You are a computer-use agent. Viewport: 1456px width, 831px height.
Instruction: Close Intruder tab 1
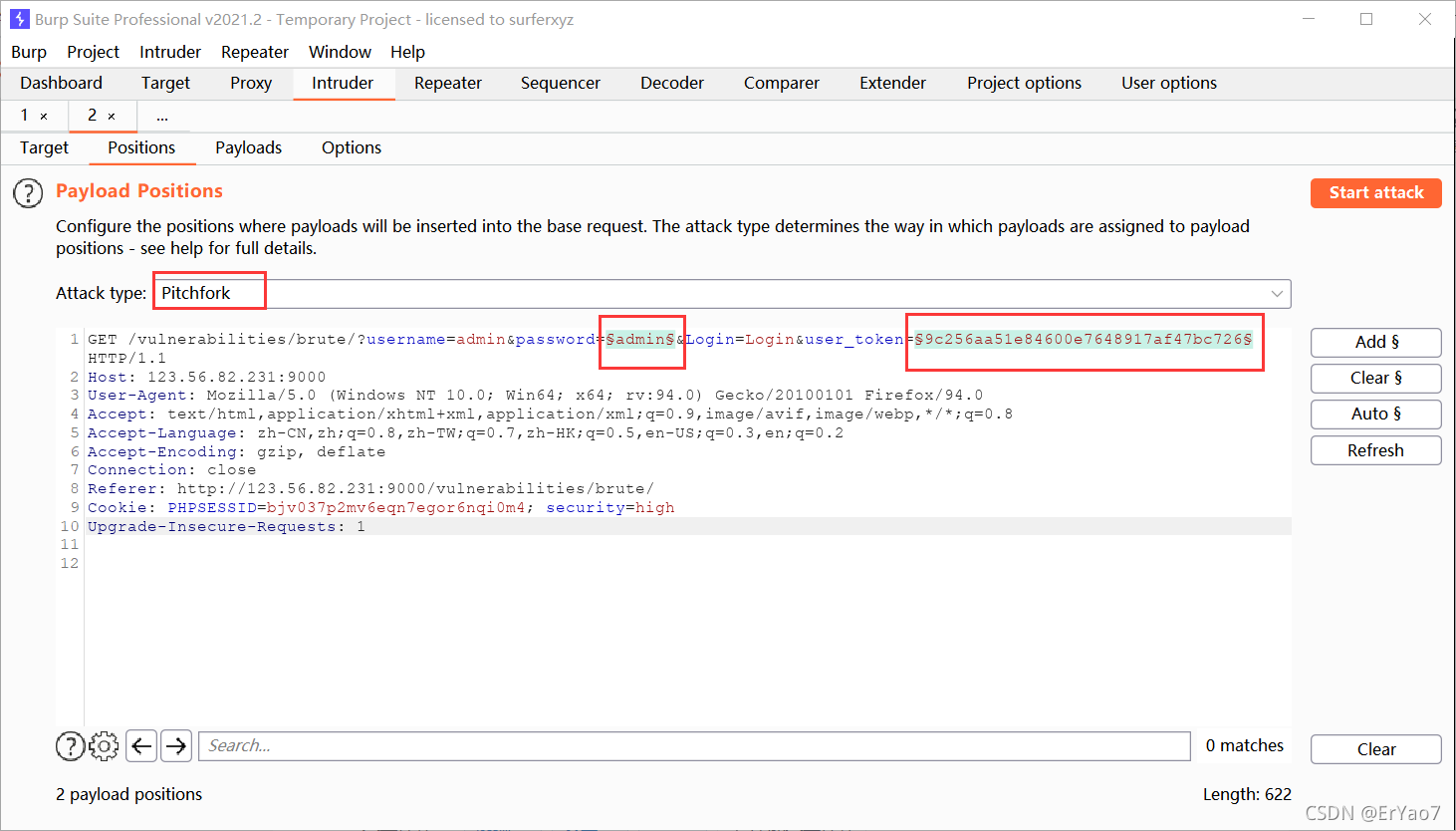click(x=44, y=116)
